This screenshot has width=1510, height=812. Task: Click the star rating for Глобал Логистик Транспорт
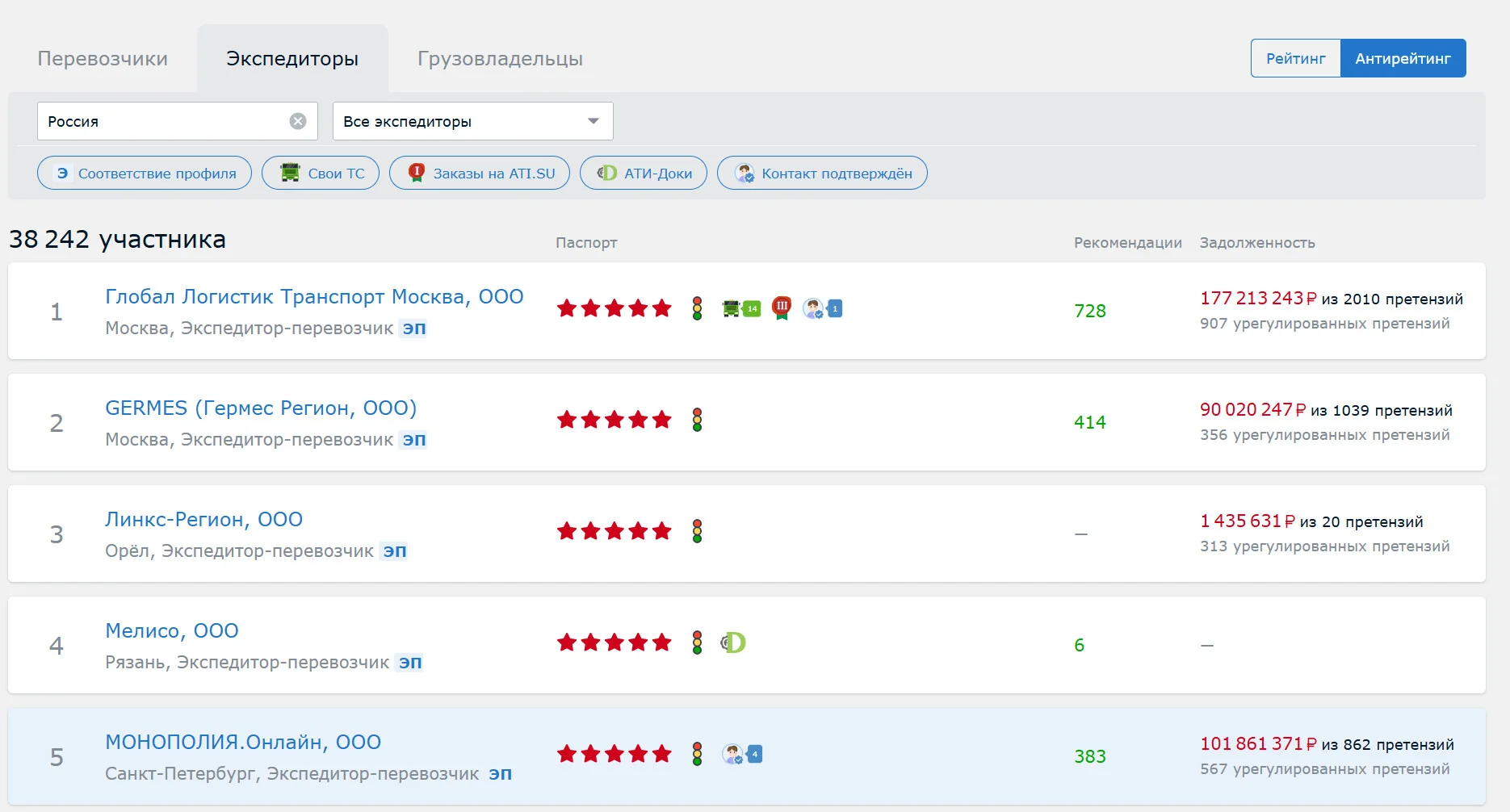pyautogui.click(x=614, y=308)
